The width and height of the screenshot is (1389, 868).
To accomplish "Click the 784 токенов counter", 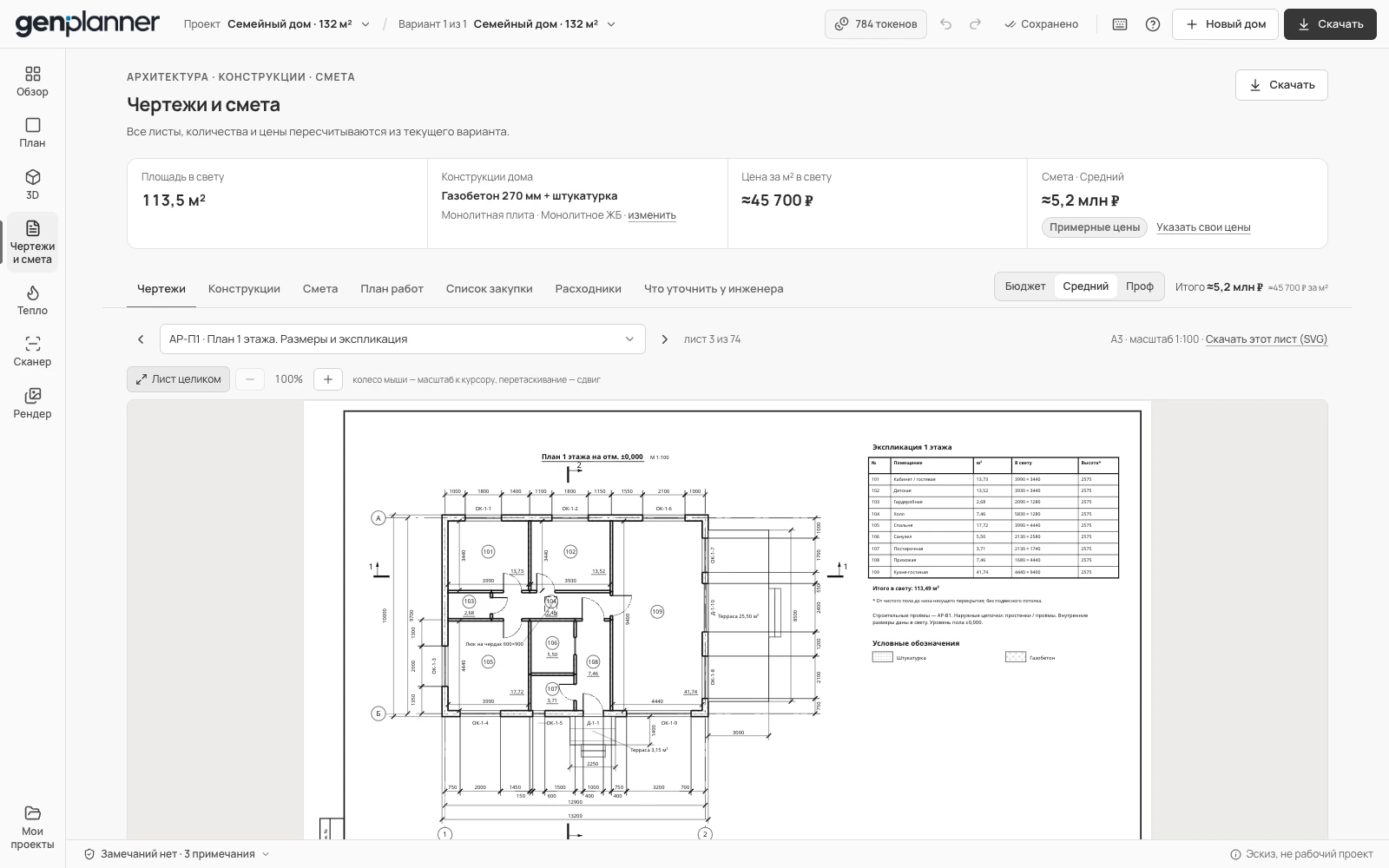I will (876, 24).
